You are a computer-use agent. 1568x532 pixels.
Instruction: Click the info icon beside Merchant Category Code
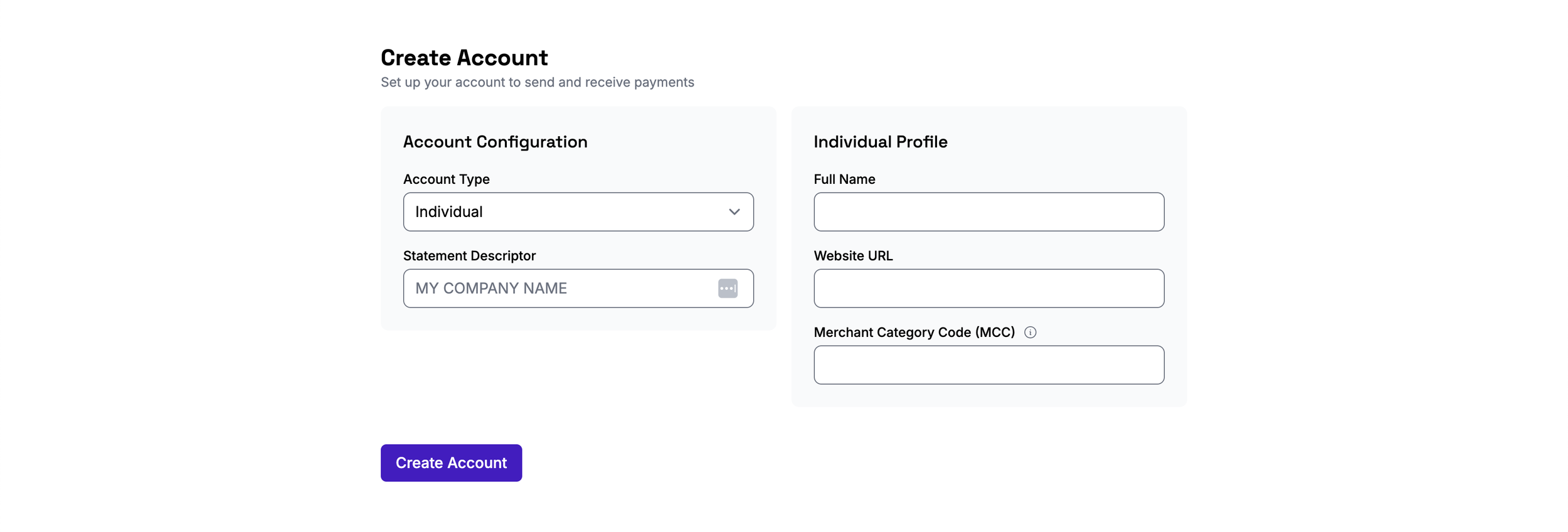point(1030,332)
